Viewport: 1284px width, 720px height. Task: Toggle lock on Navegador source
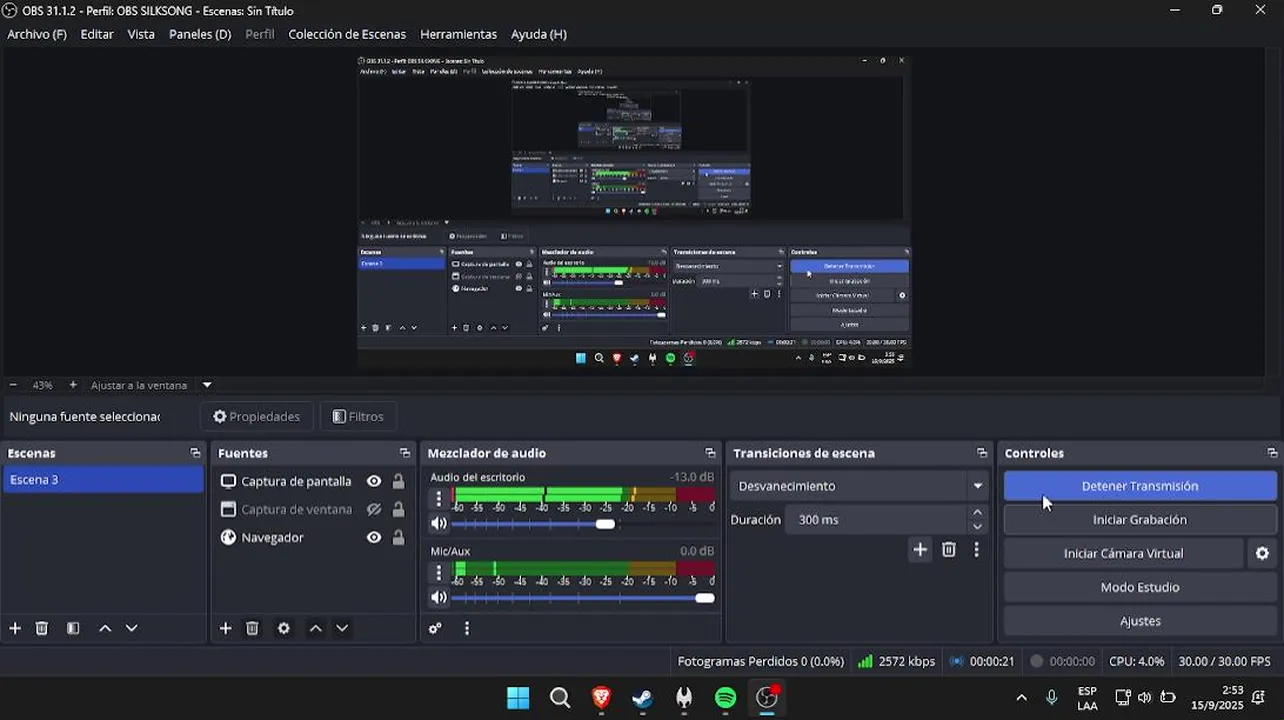(398, 537)
